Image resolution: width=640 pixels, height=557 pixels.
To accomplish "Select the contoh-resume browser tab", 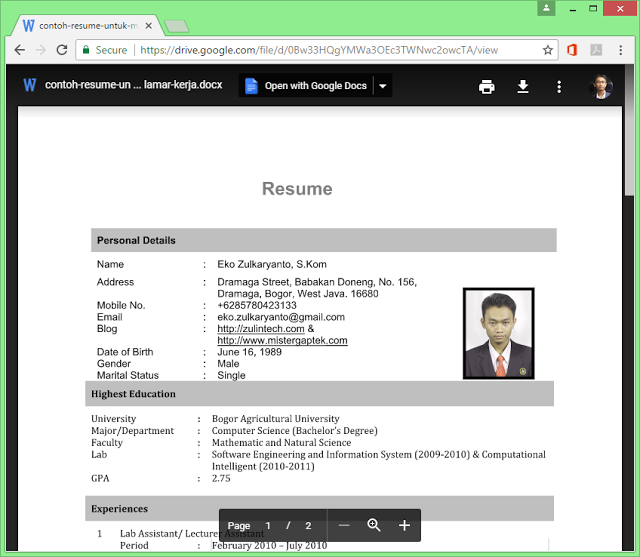I will point(86,24).
